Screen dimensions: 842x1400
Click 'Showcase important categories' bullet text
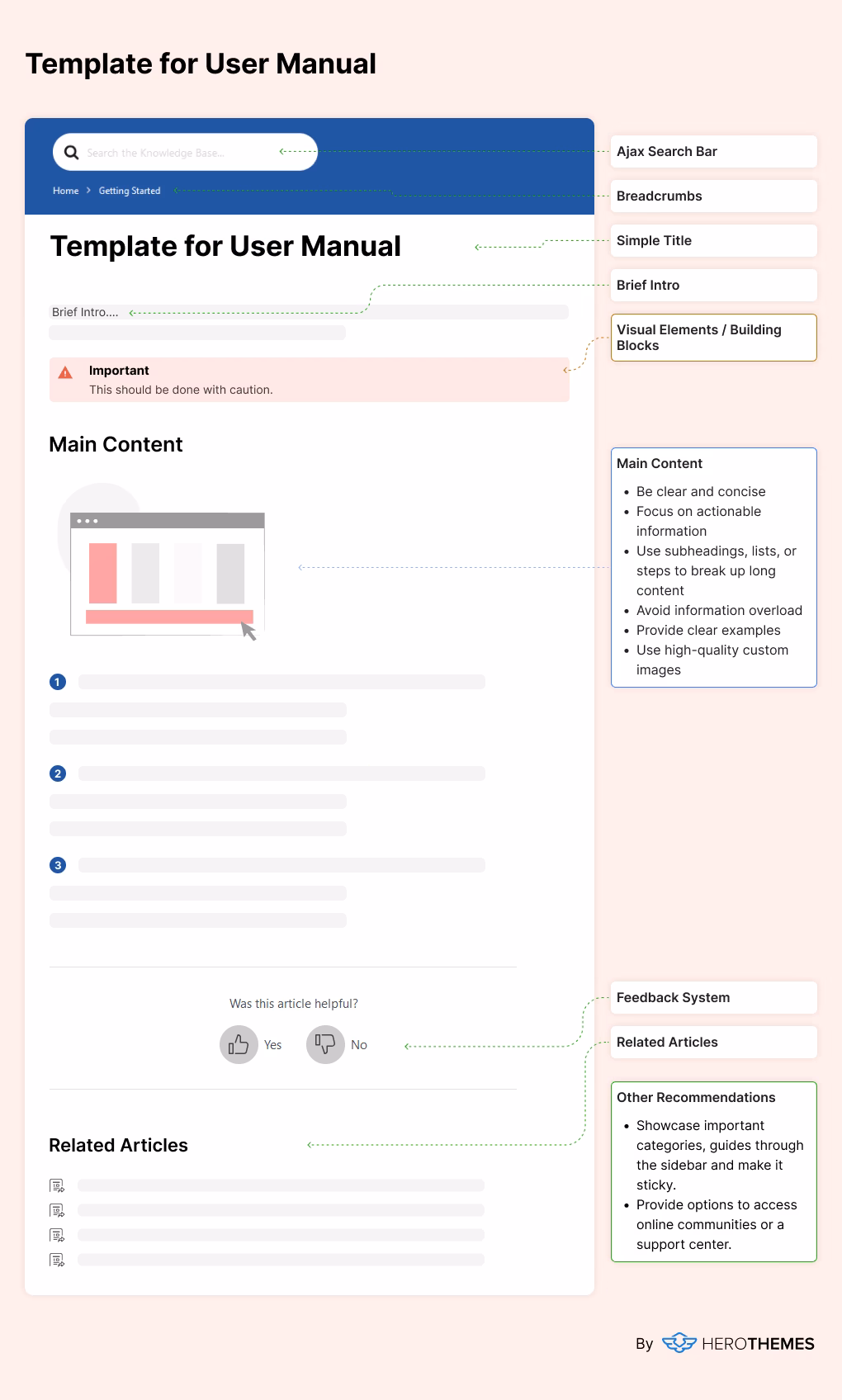tap(720, 1155)
